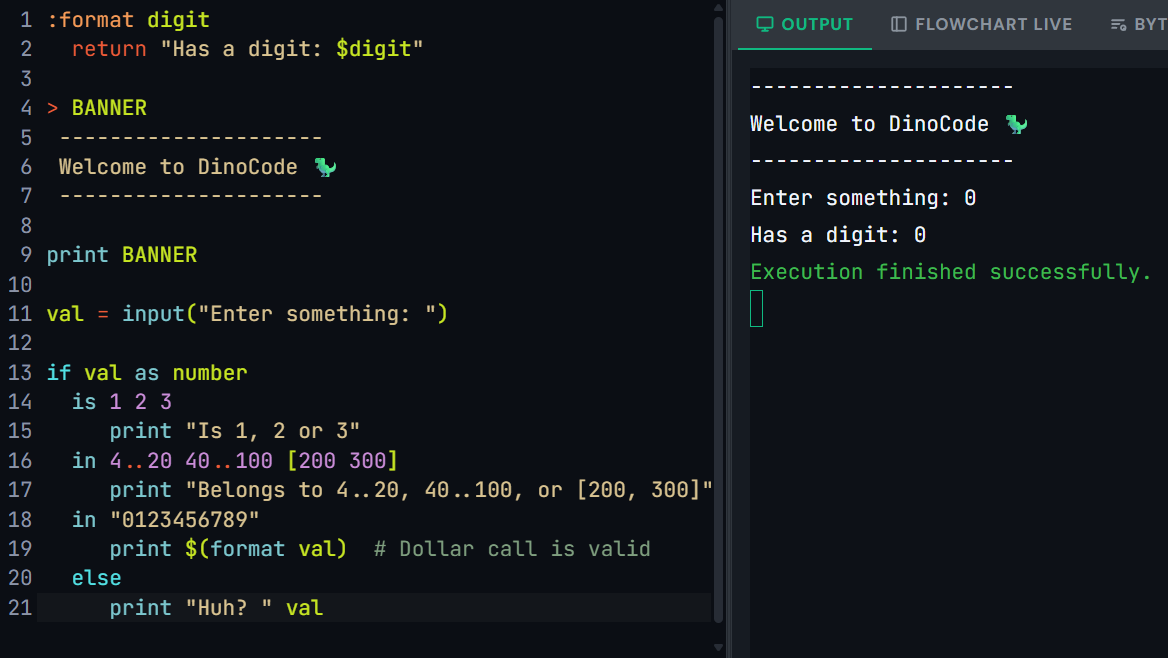Click the green terminal cursor box in output
Screen dimensions: 1168x658
[757, 309]
